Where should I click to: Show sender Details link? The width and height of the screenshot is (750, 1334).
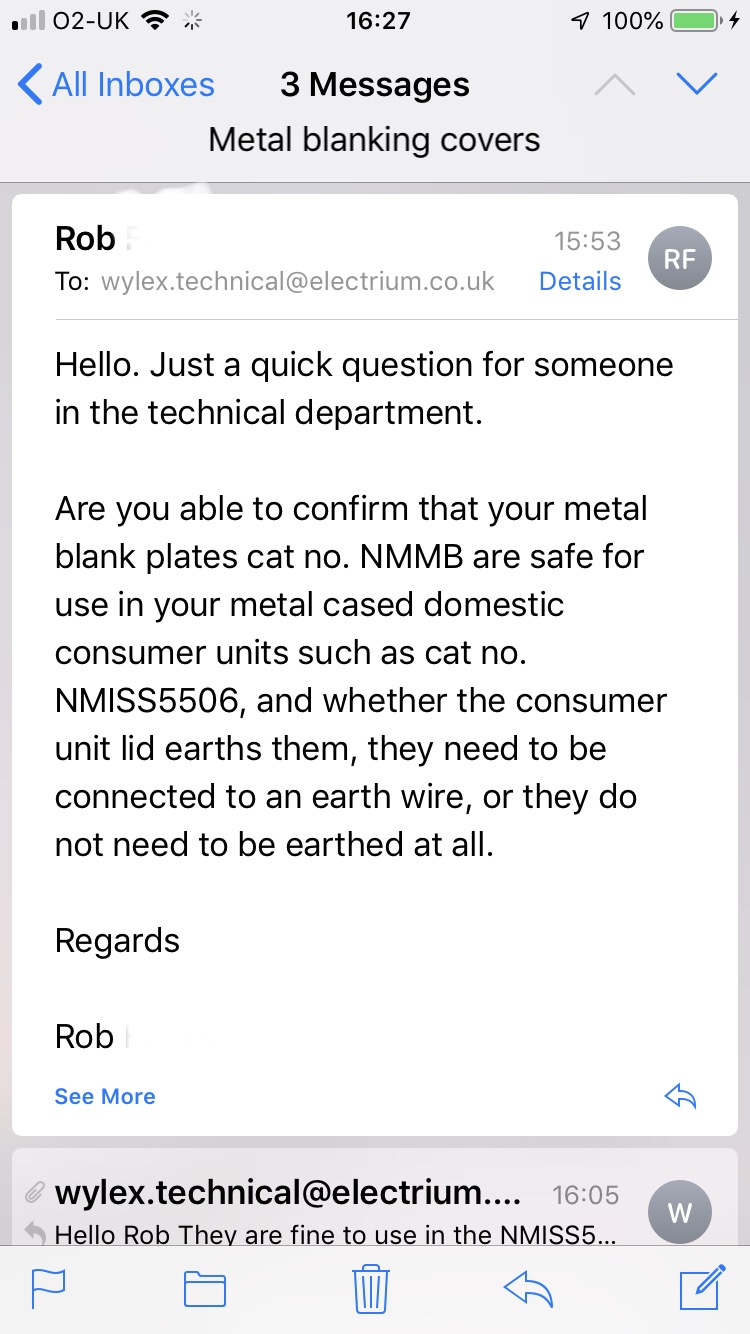[580, 282]
